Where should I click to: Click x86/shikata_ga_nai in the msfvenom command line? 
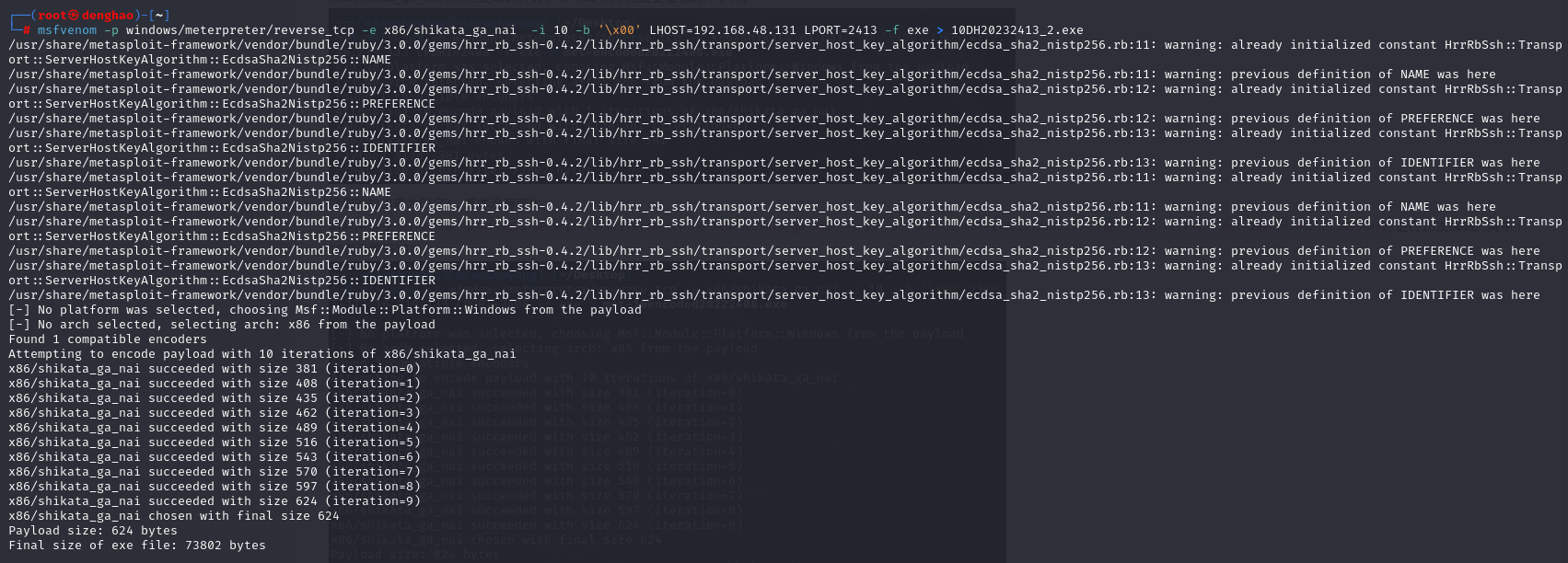450,30
